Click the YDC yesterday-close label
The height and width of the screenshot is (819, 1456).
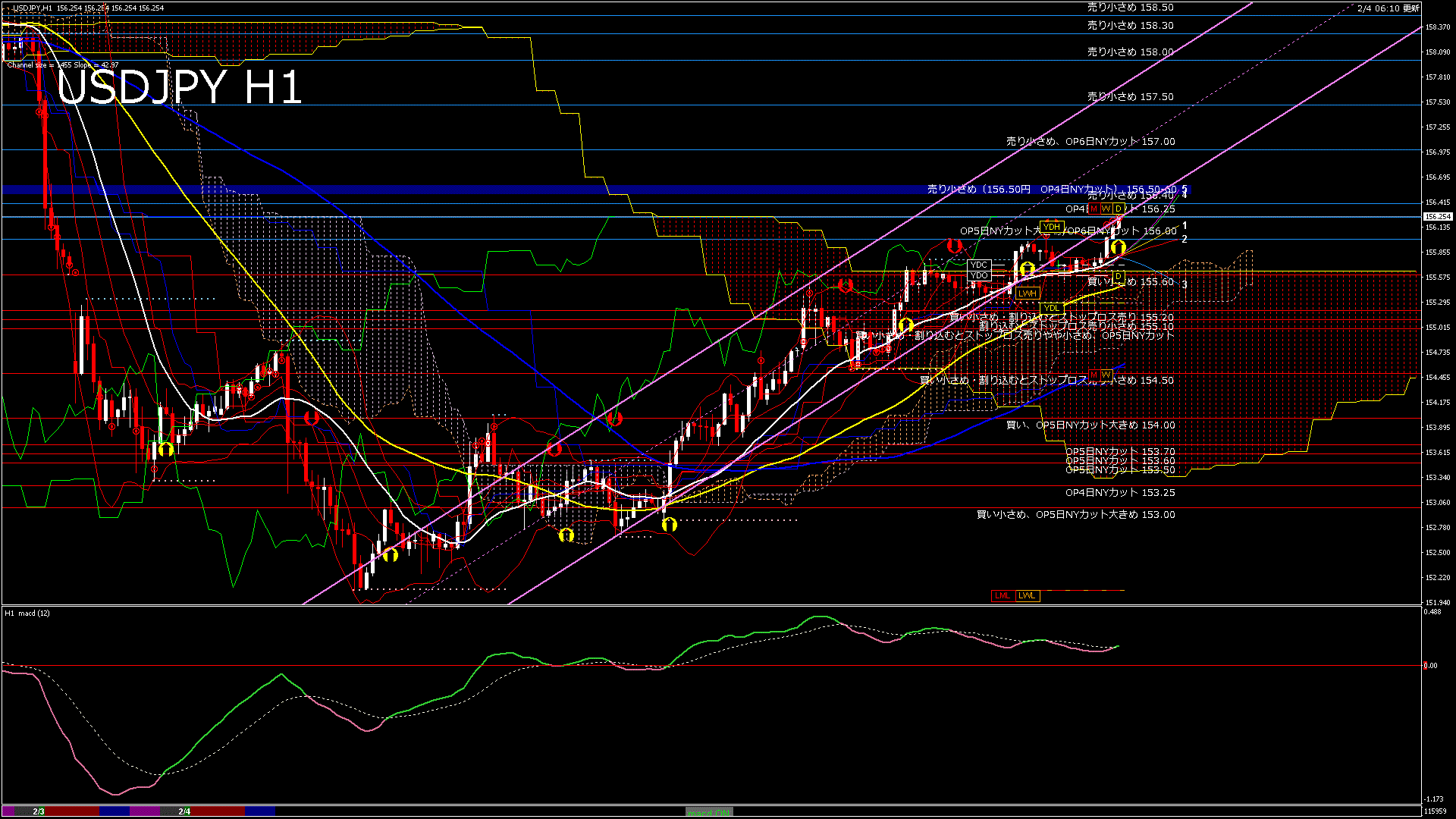(x=979, y=265)
